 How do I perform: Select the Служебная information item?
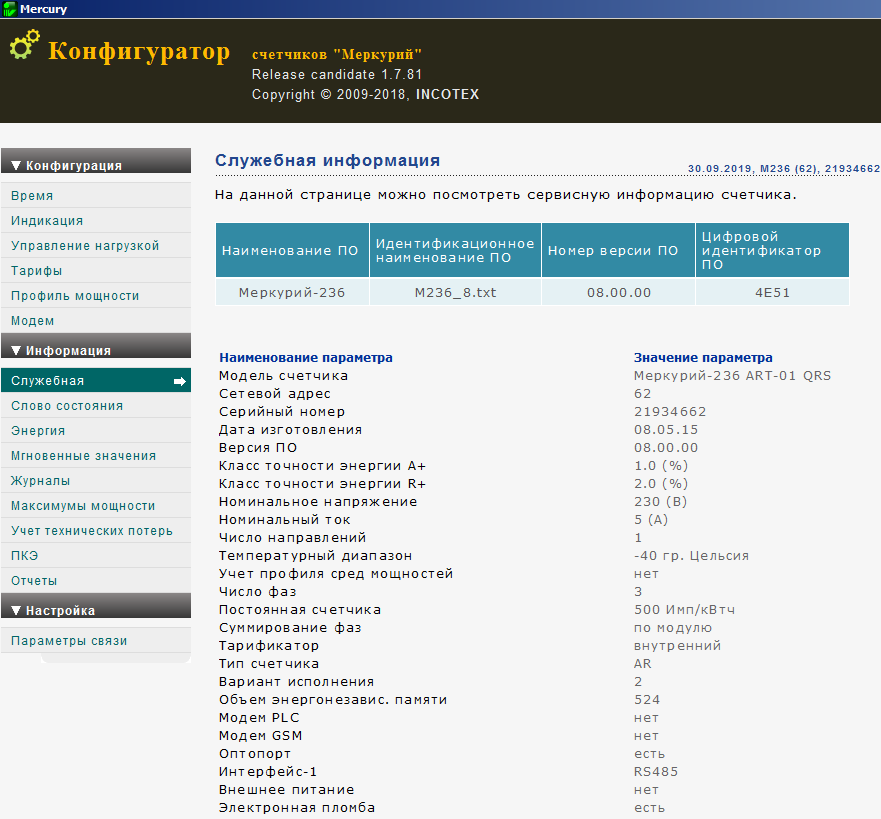[96, 380]
